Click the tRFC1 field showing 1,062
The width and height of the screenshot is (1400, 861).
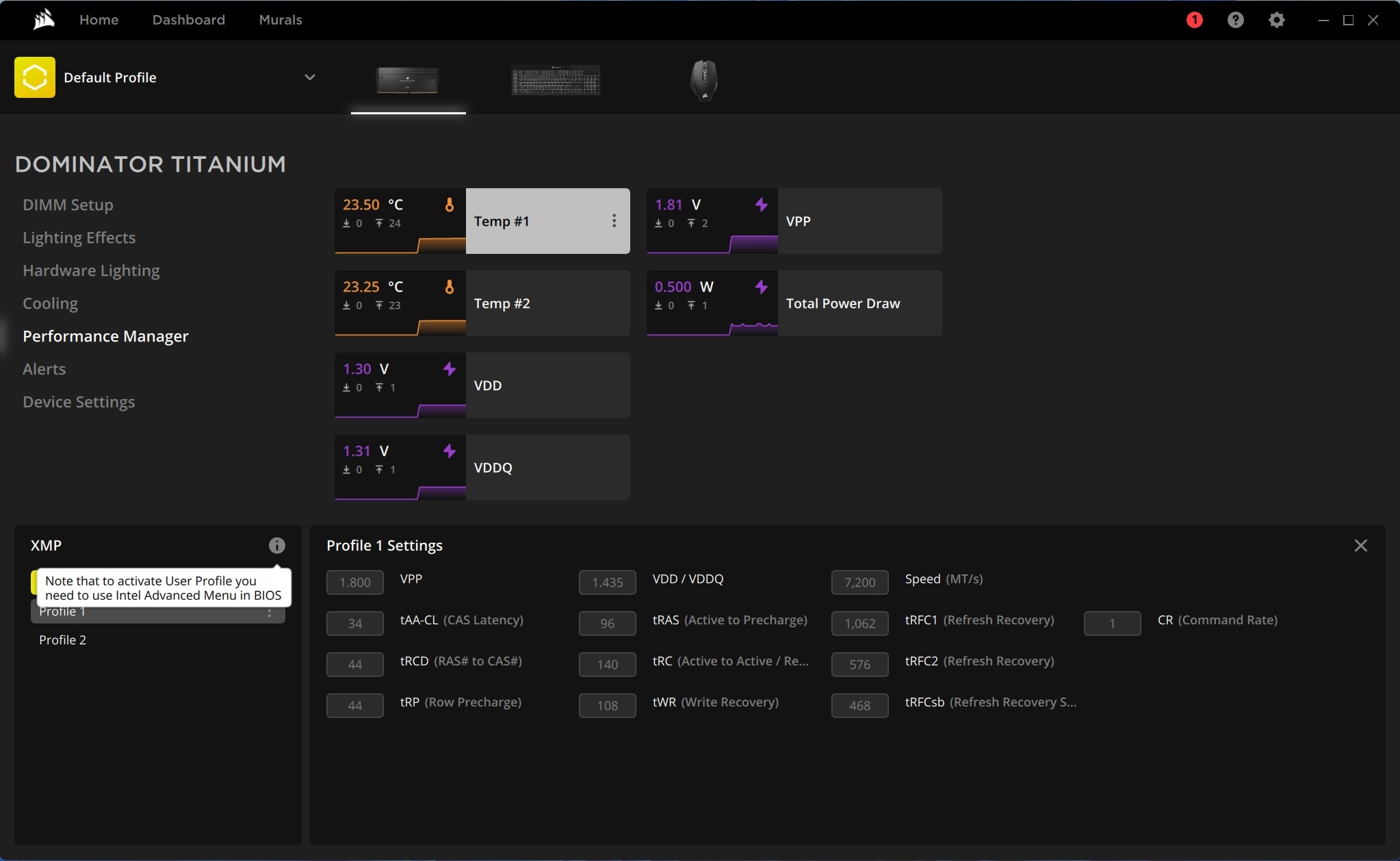[x=860, y=624]
